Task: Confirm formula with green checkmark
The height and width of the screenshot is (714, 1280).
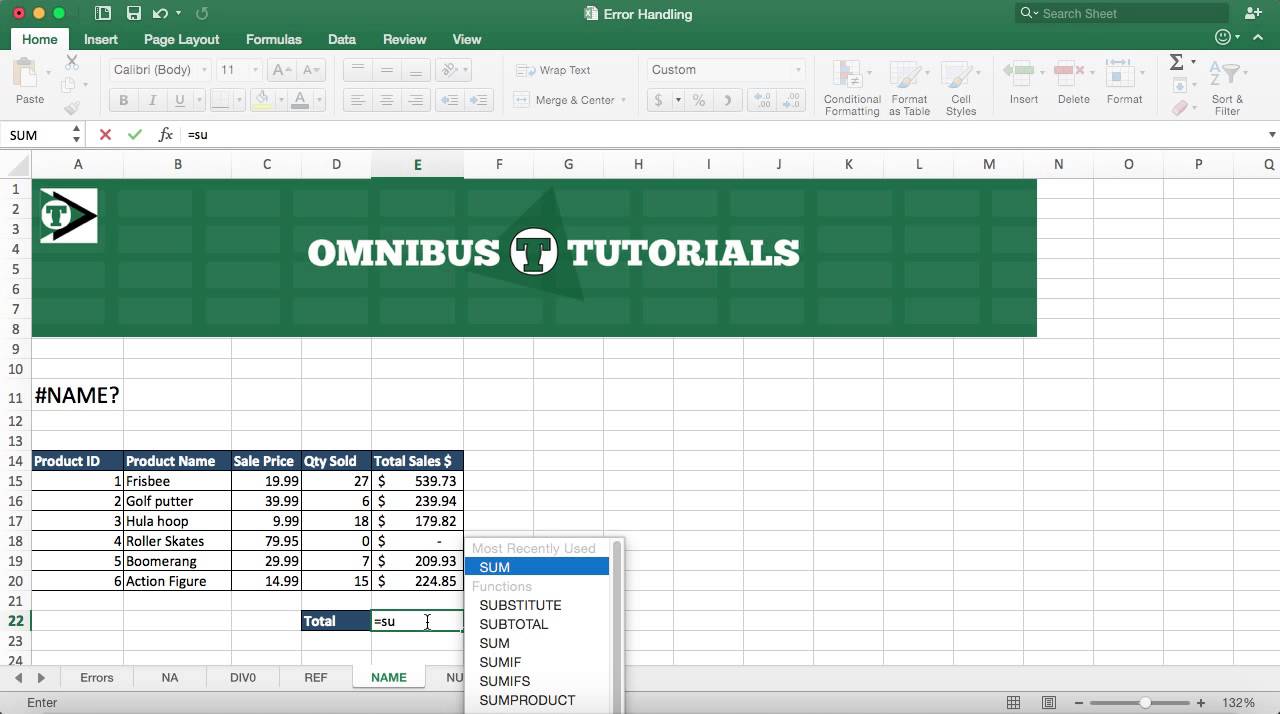Action: pos(135,134)
